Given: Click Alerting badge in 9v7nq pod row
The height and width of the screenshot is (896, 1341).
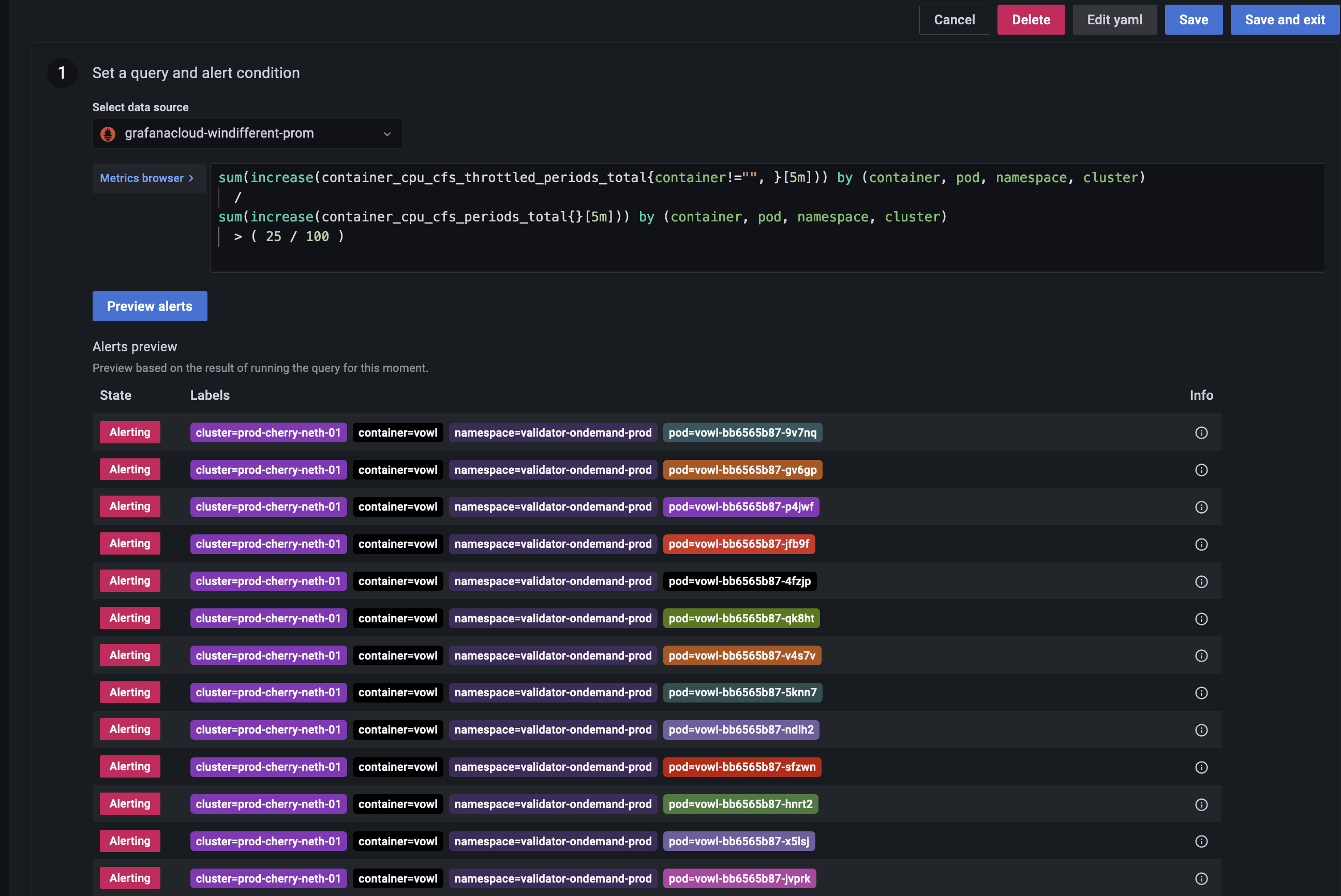Looking at the screenshot, I should tap(130, 432).
